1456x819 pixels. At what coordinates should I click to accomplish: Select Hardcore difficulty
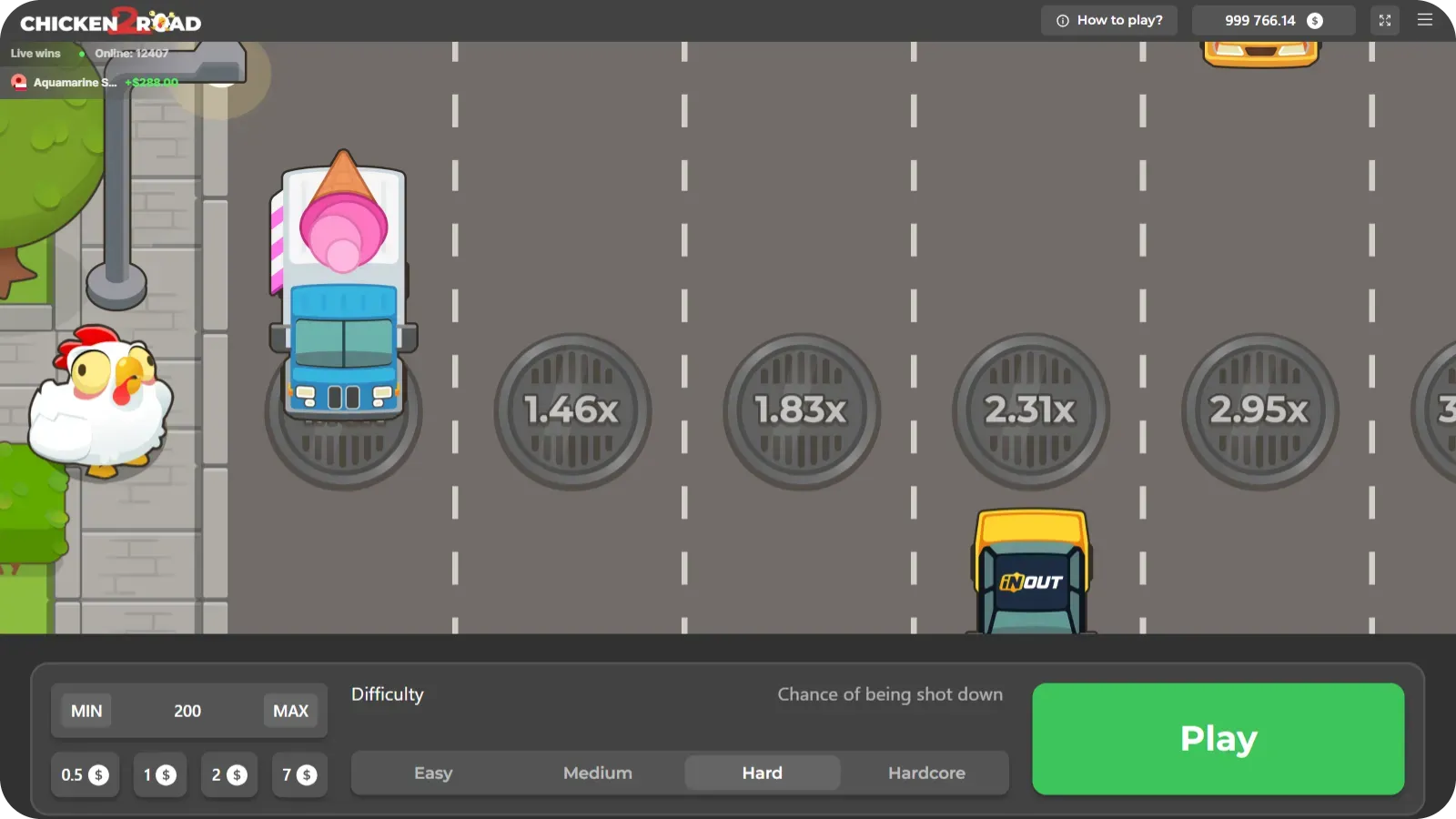pyautogui.click(x=926, y=773)
